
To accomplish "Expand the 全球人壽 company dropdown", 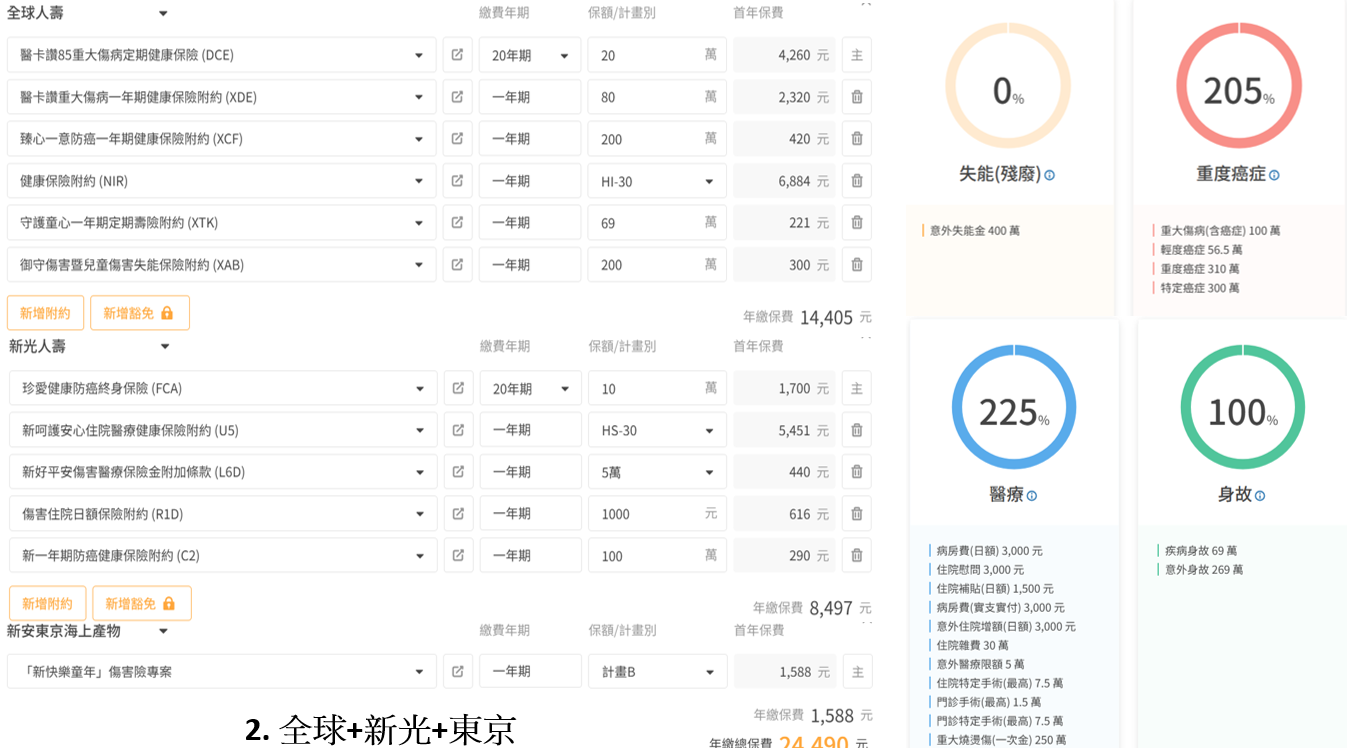I will tap(163, 13).
